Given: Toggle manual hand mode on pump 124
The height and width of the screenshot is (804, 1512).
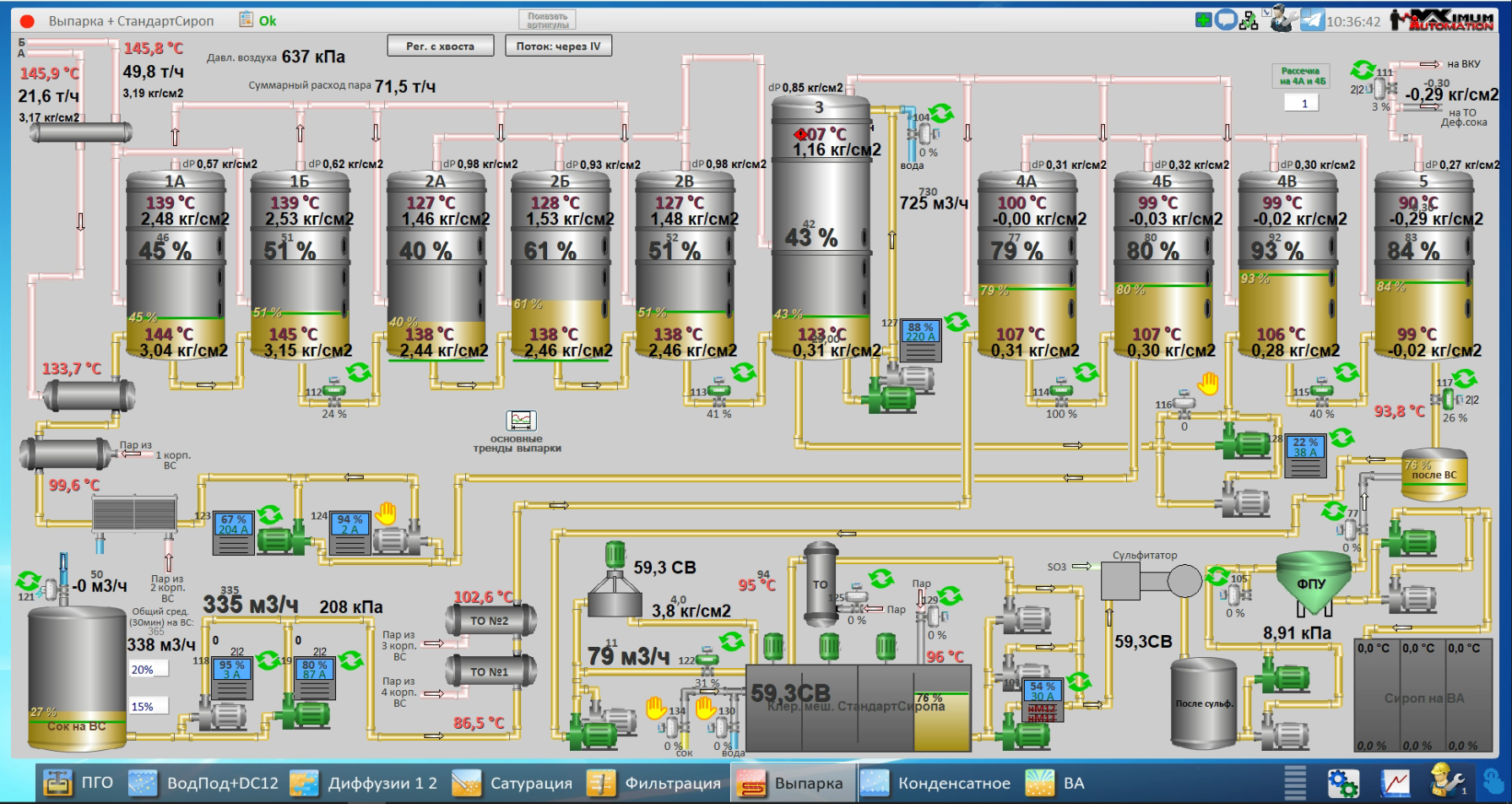Looking at the screenshot, I should coord(386,513).
